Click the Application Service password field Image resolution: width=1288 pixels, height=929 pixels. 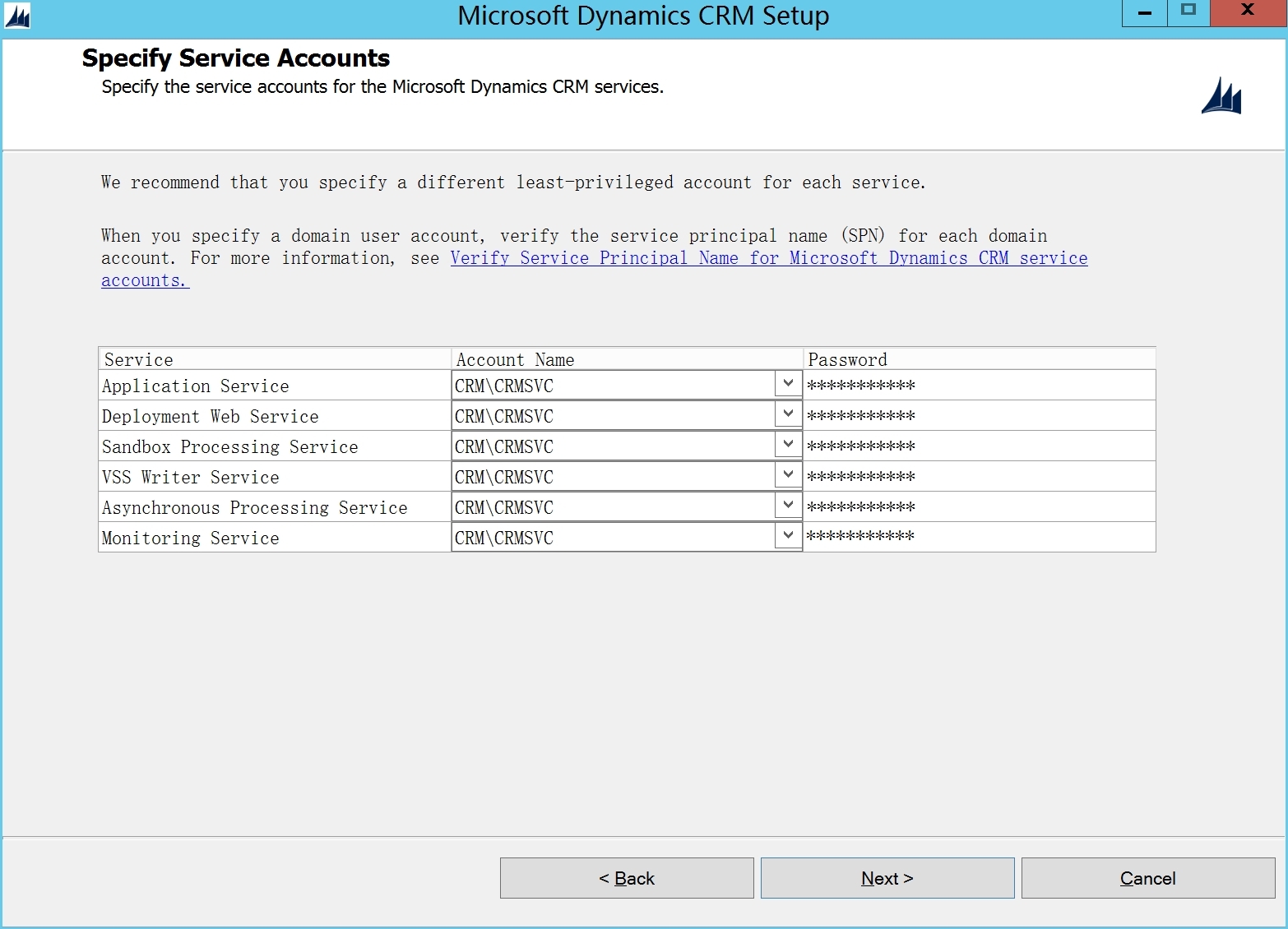(x=979, y=385)
